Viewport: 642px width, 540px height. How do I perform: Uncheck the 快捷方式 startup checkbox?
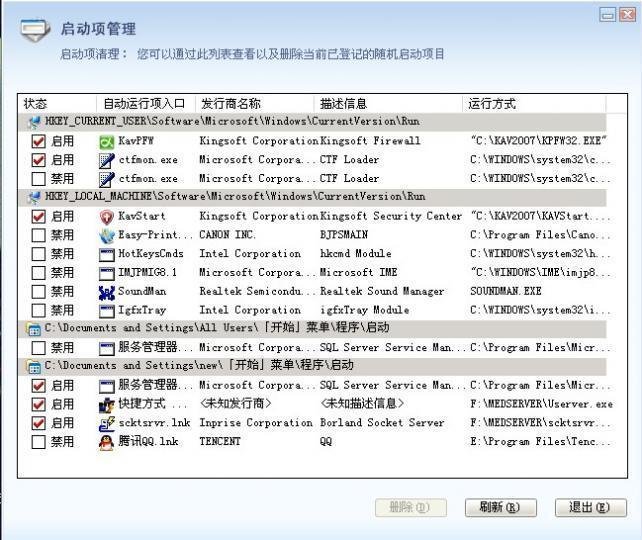(38, 404)
